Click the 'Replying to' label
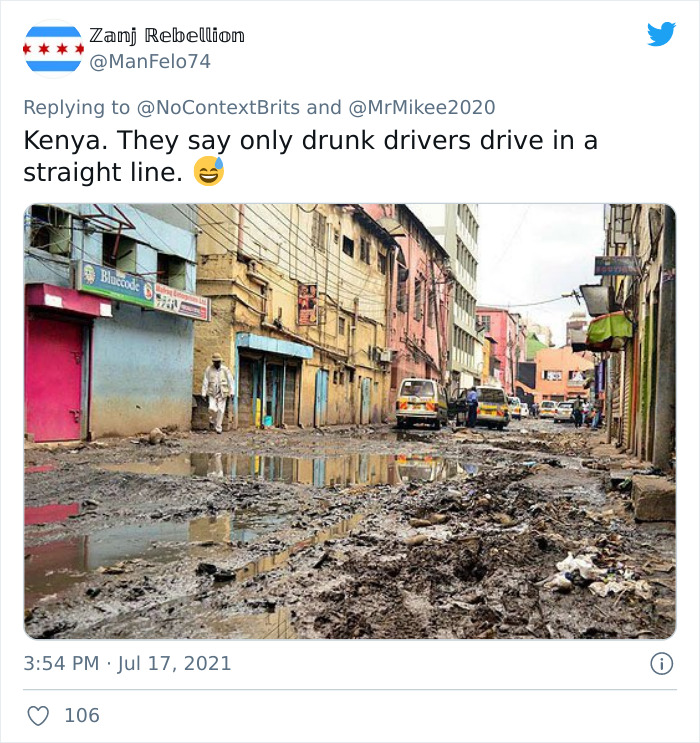Screen dimensions: 700x743 77,108
